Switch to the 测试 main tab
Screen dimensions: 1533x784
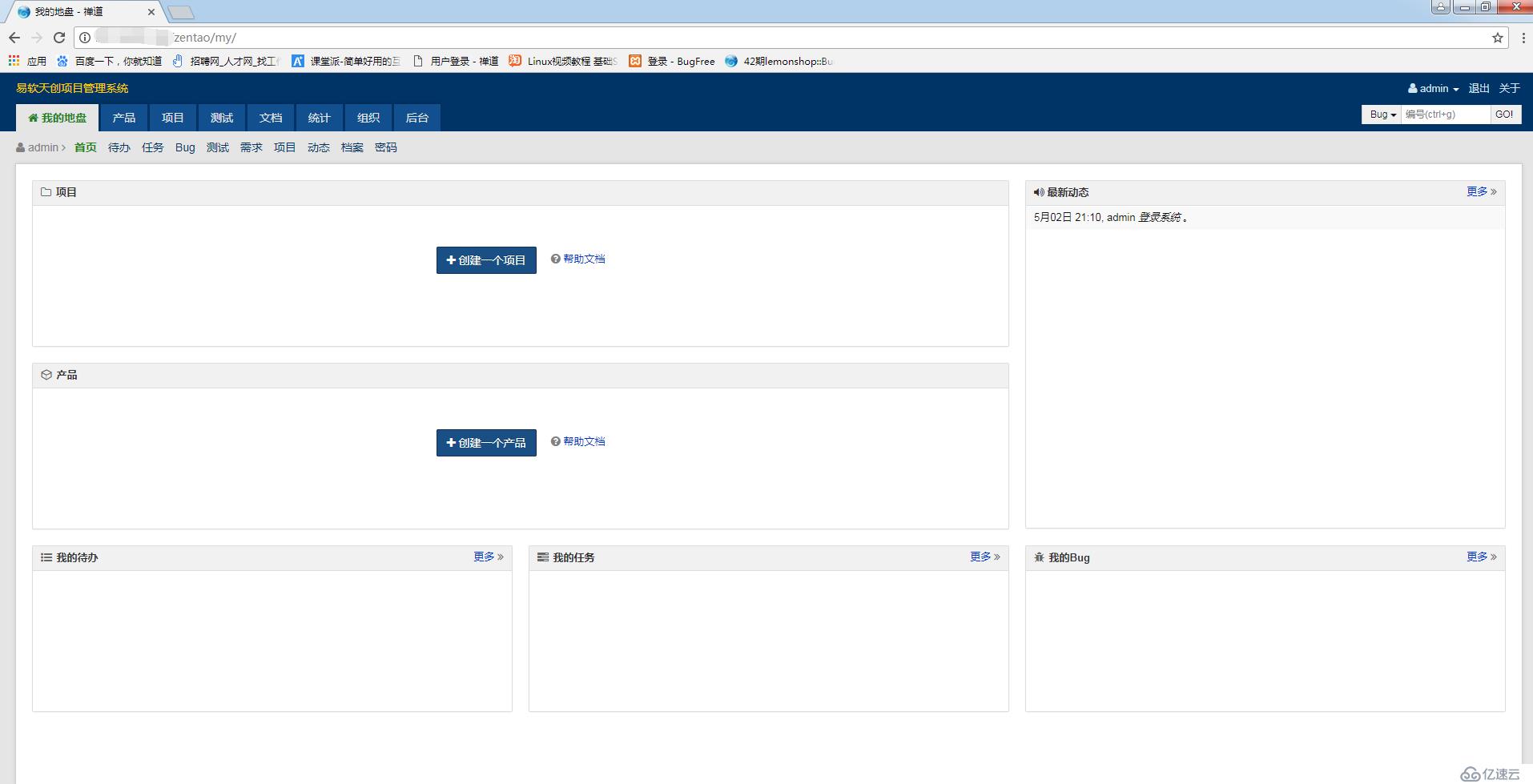[222, 118]
